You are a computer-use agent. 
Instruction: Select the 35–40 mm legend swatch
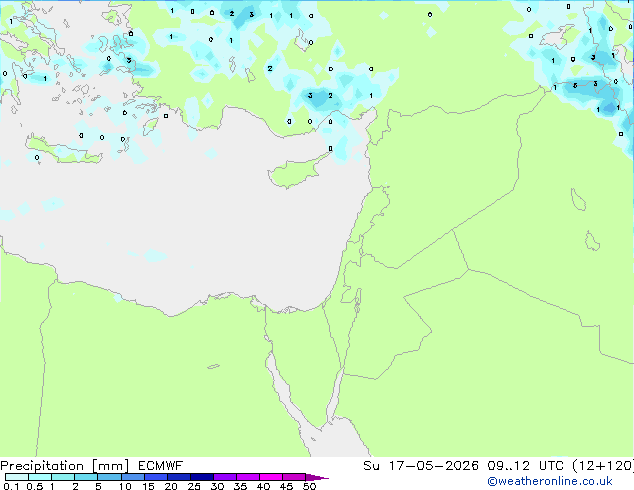247,477
